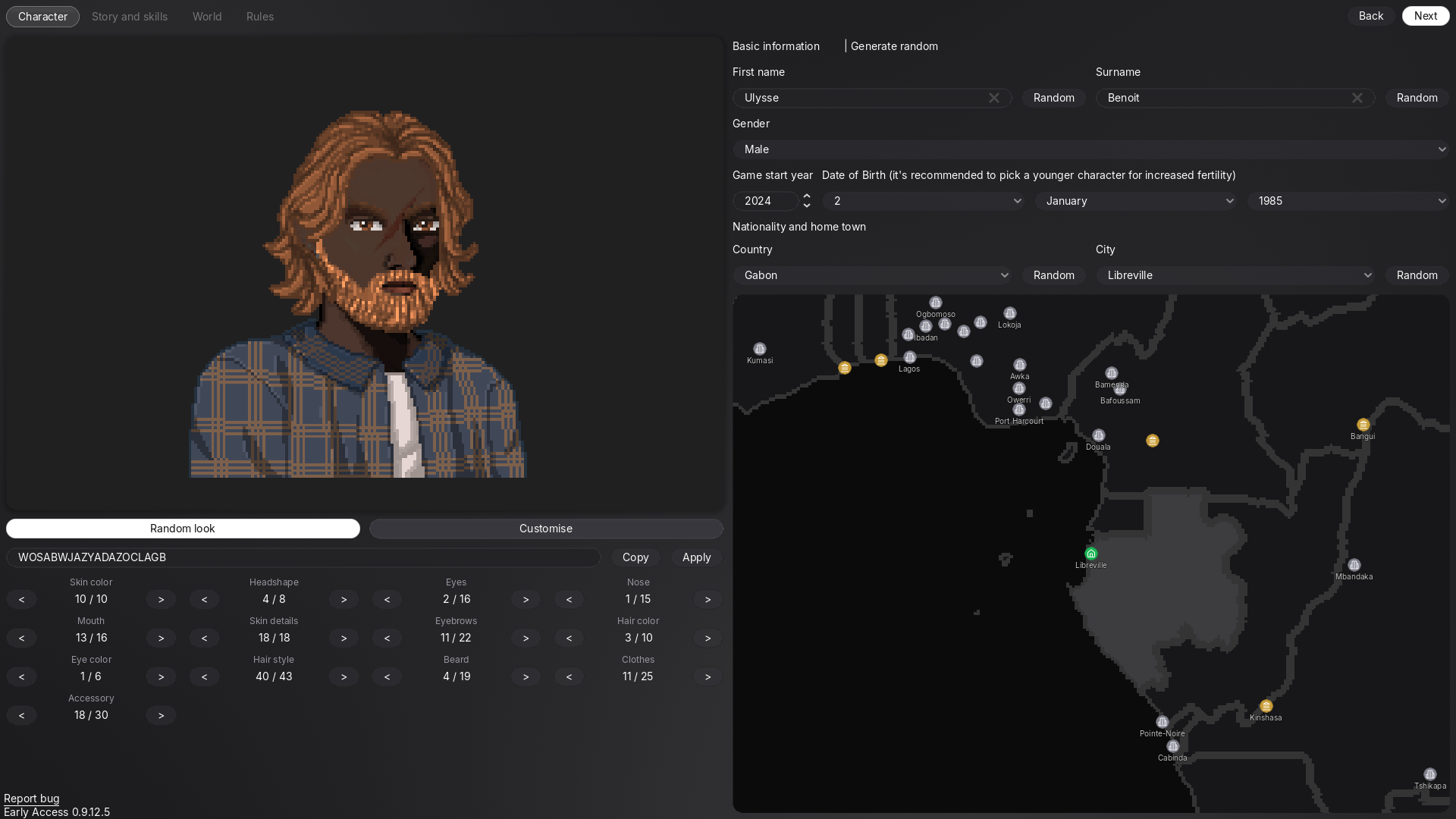Click the Douala city map marker
1456x819 pixels.
[1098, 435]
